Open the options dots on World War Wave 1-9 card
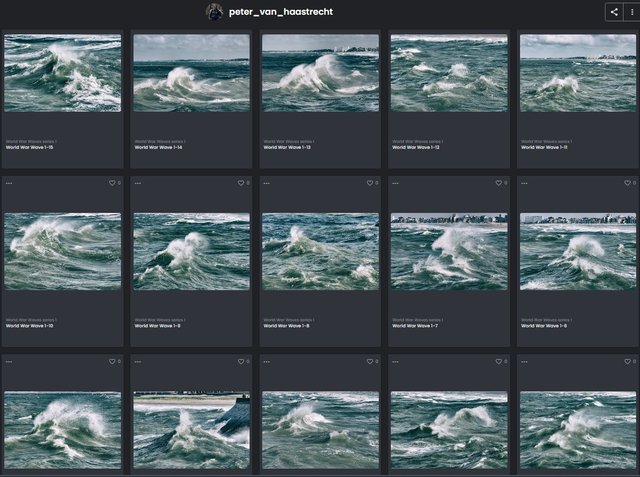The width and height of the screenshot is (640, 477). [138, 183]
